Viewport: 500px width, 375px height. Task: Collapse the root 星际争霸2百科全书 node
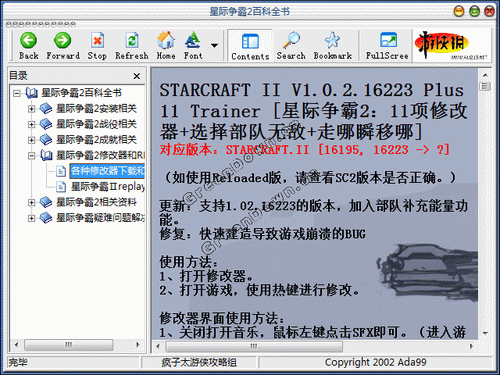pos(17,93)
